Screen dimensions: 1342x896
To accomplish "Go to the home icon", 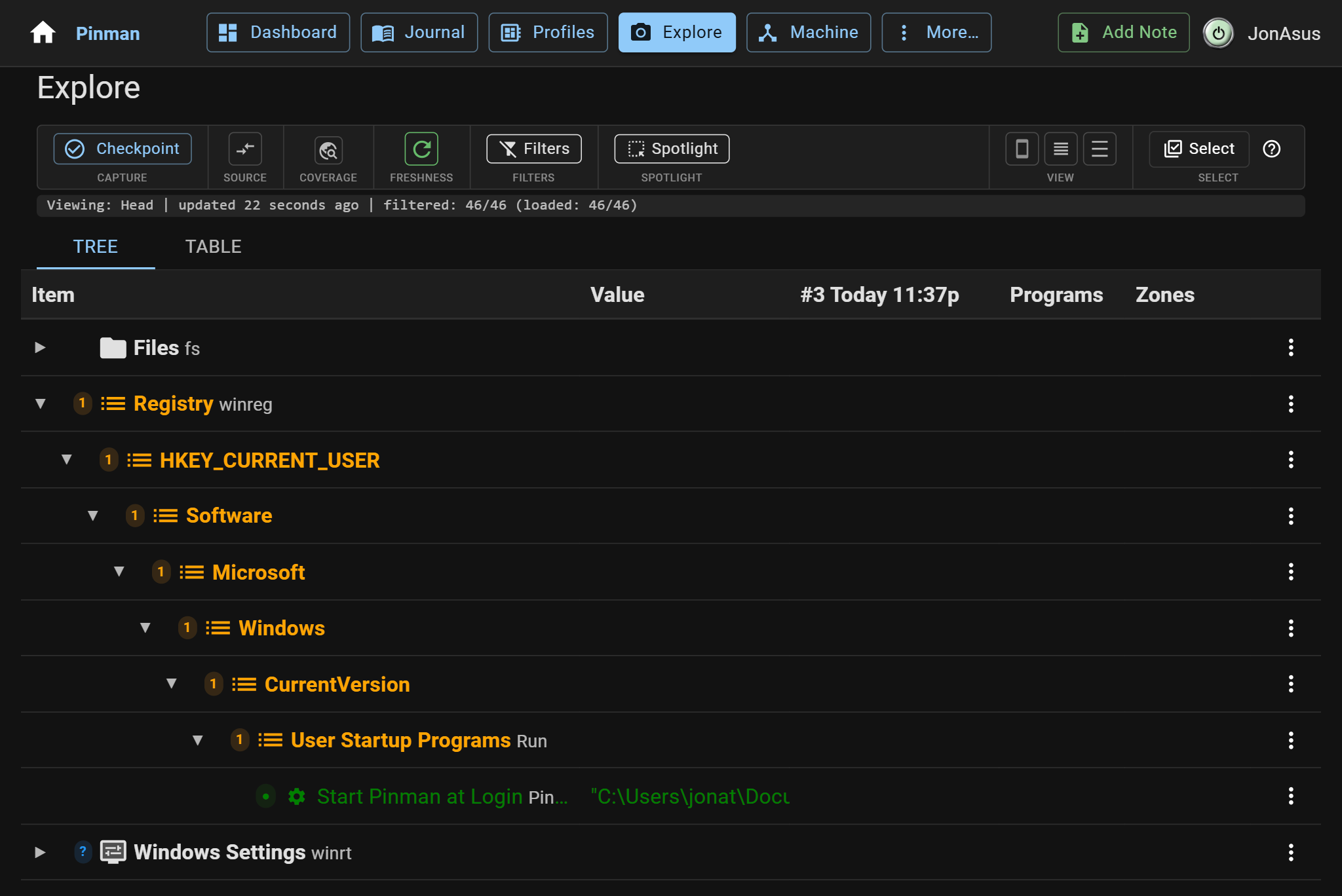I will pyautogui.click(x=43, y=33).
